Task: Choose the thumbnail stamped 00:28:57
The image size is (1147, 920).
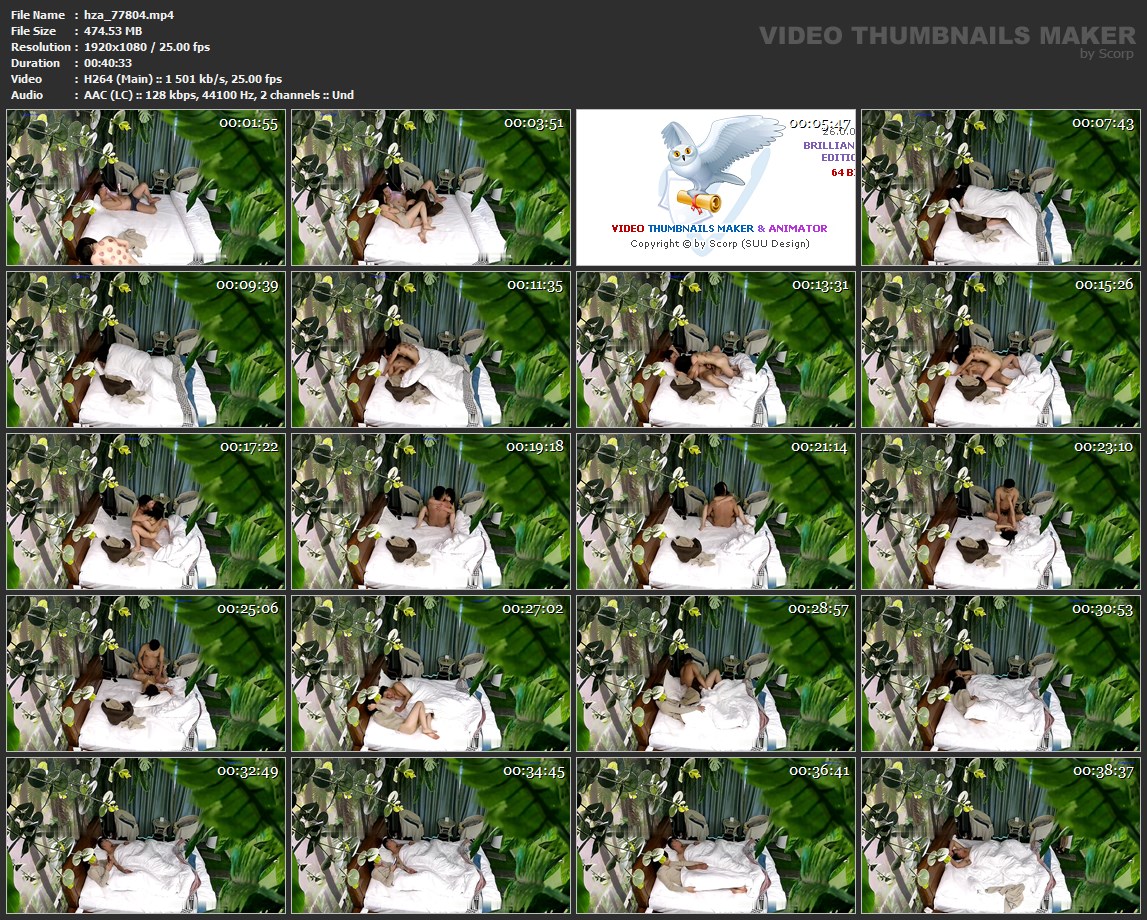Action: [x=716, y=674]
